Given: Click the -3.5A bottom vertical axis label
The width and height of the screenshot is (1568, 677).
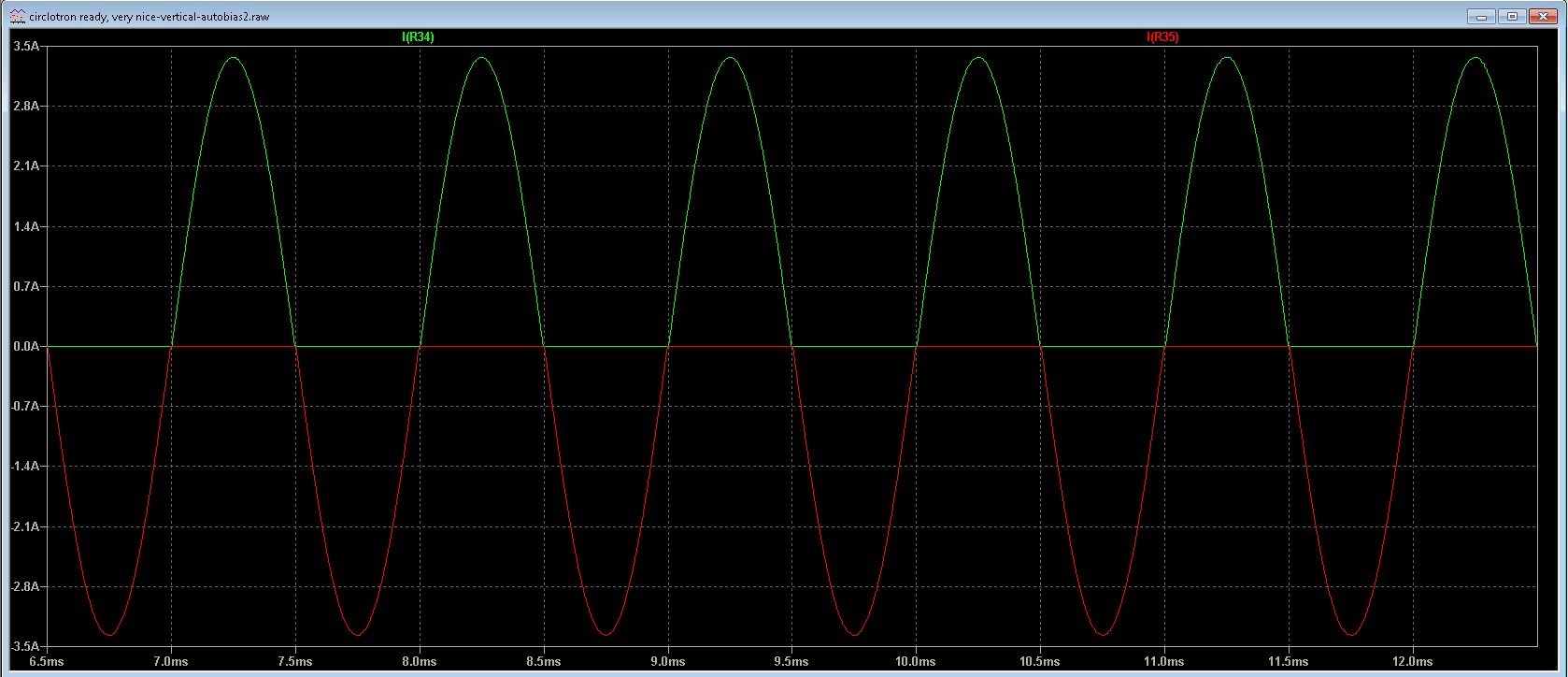Looking at the screenshot, I should pos(25,646).
